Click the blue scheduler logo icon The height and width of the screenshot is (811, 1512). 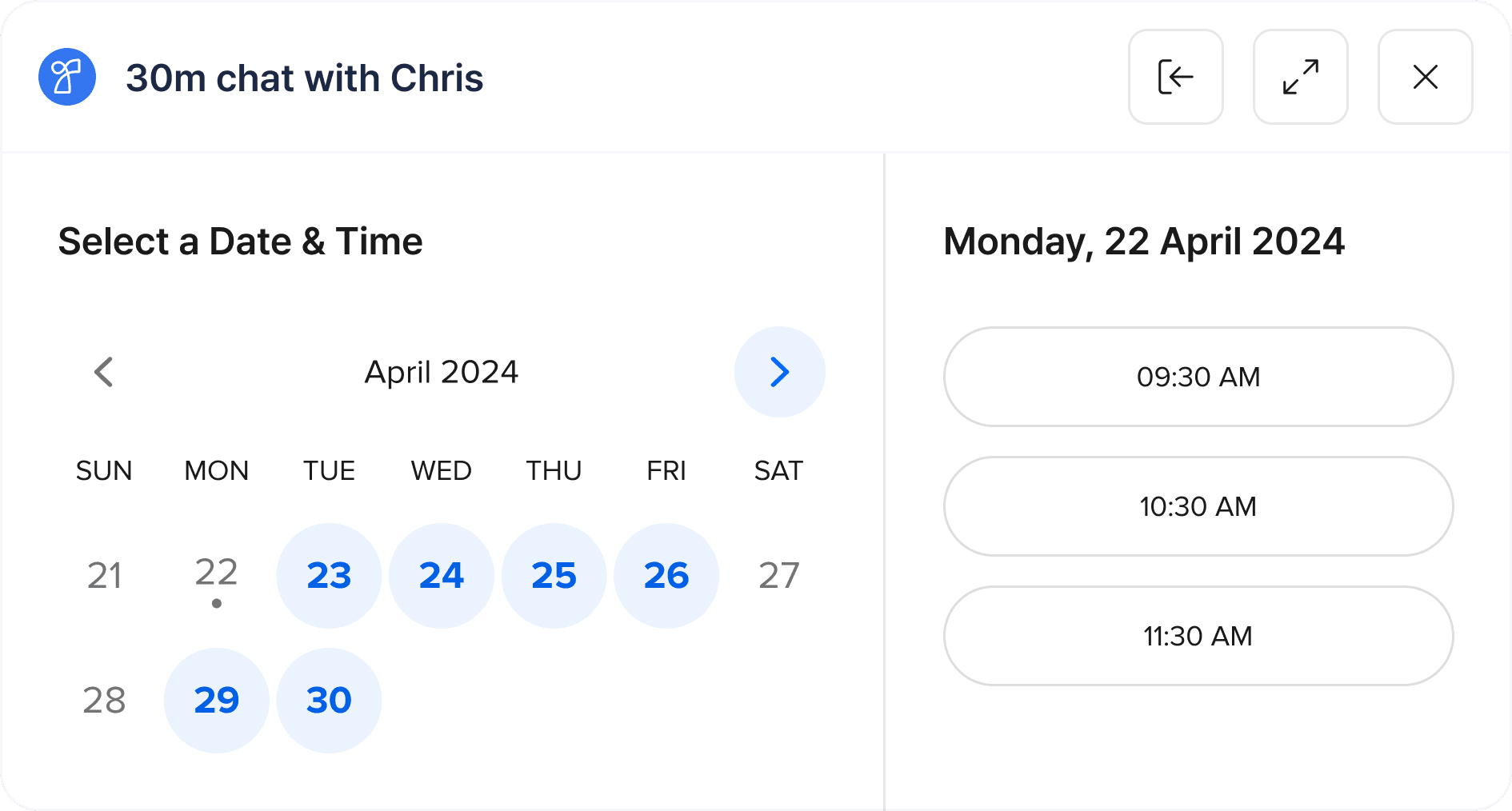pyautogui.click(x=67, y=77)
